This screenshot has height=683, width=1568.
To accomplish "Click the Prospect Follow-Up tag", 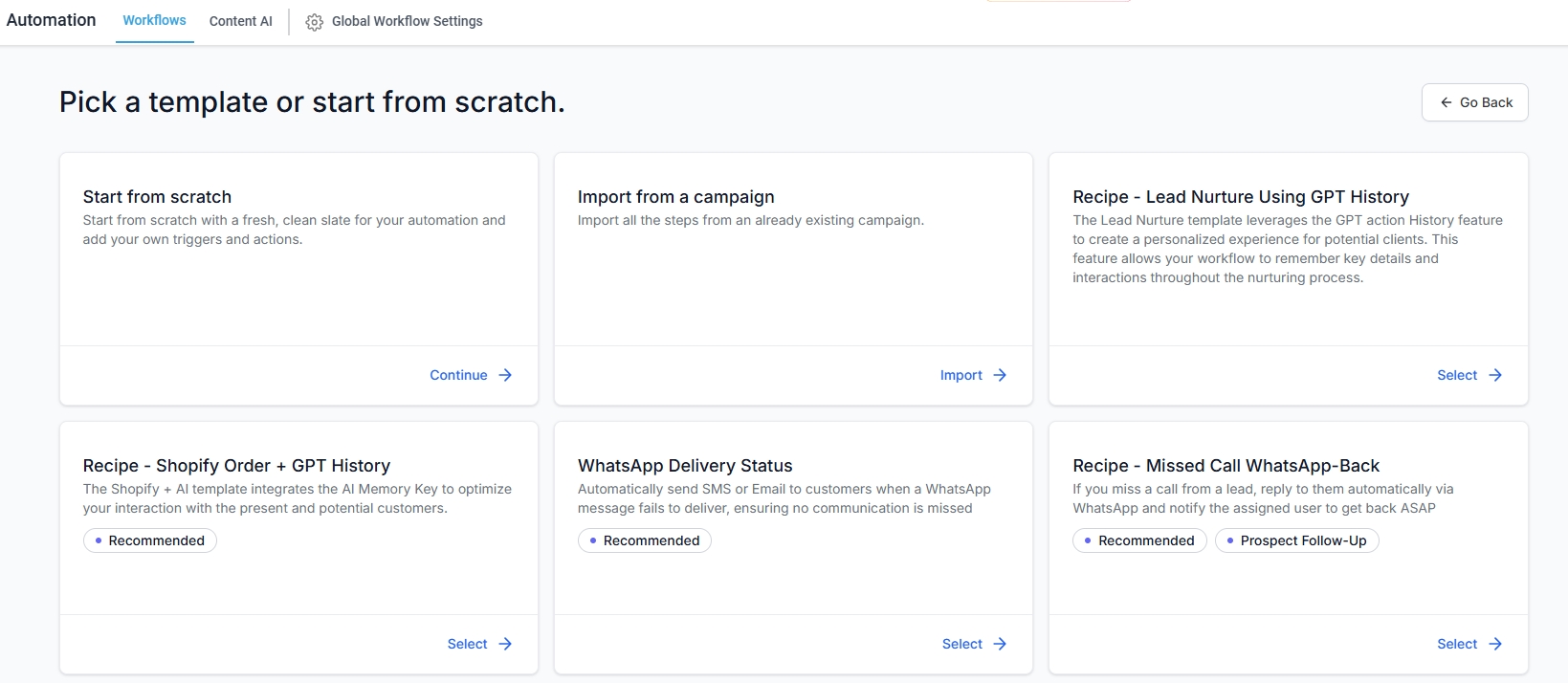I will (1296, 540).
